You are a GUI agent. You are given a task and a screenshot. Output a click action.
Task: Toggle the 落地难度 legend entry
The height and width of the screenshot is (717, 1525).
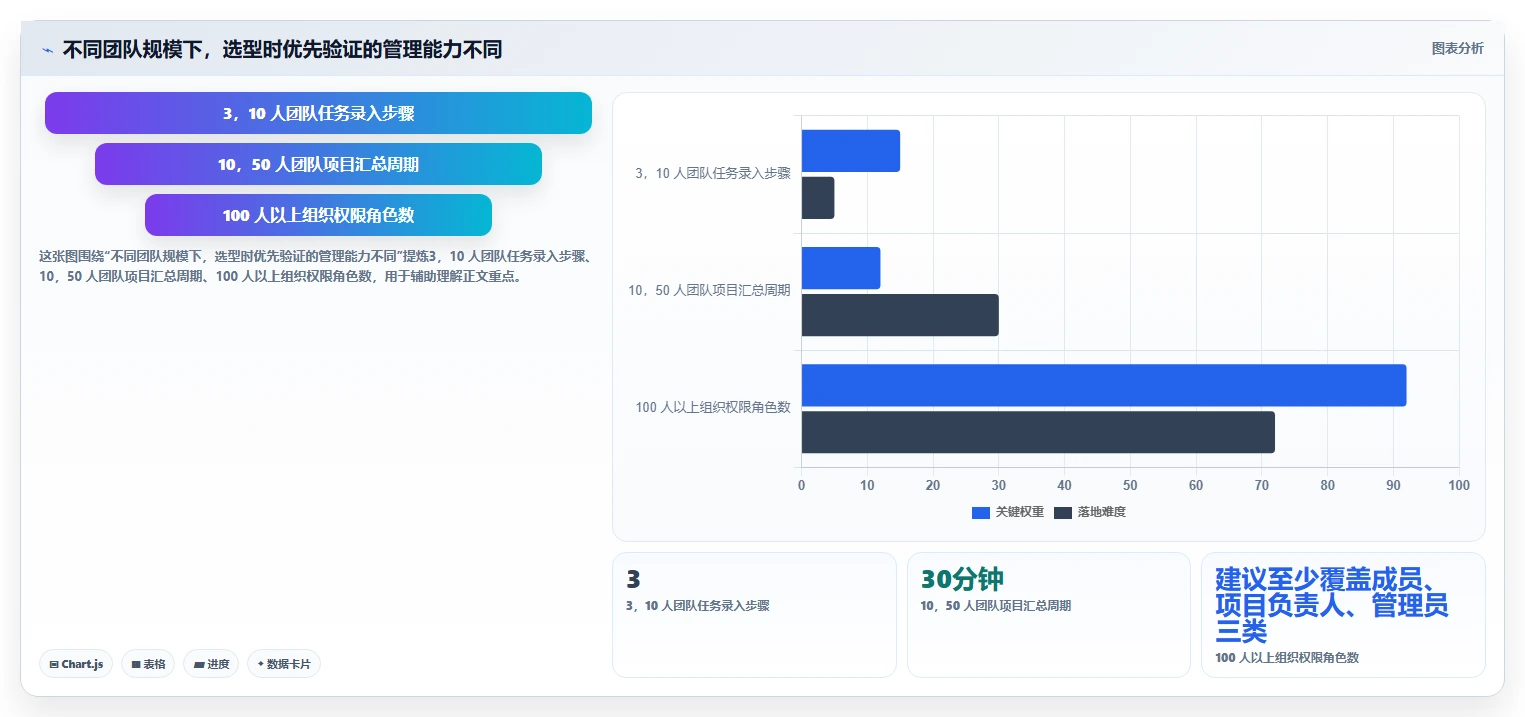tap(1090, 512)
